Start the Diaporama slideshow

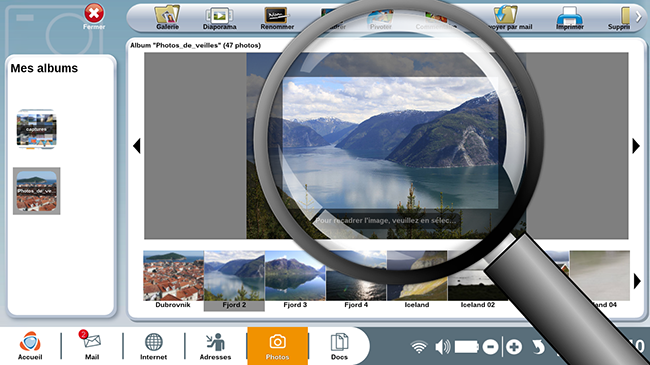[x=219, y=18]
